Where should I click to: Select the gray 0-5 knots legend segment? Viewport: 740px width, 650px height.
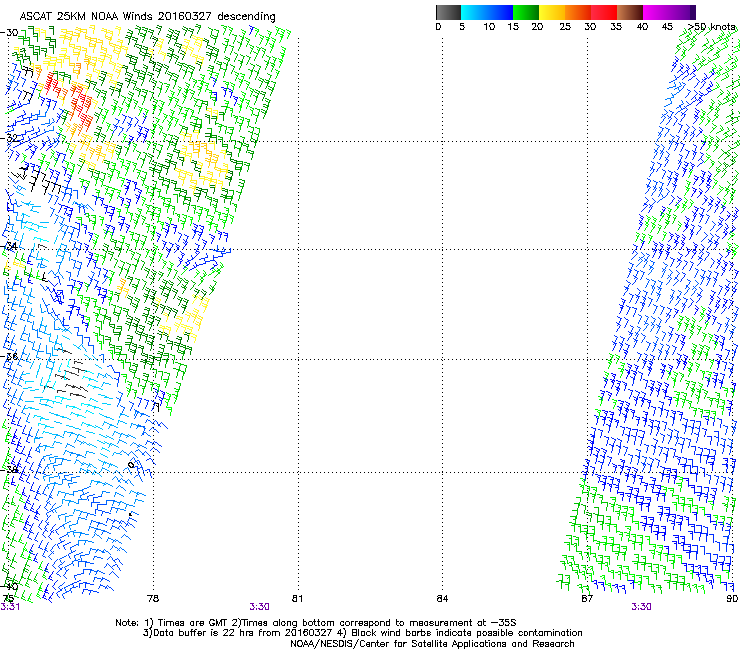(448, 12)
